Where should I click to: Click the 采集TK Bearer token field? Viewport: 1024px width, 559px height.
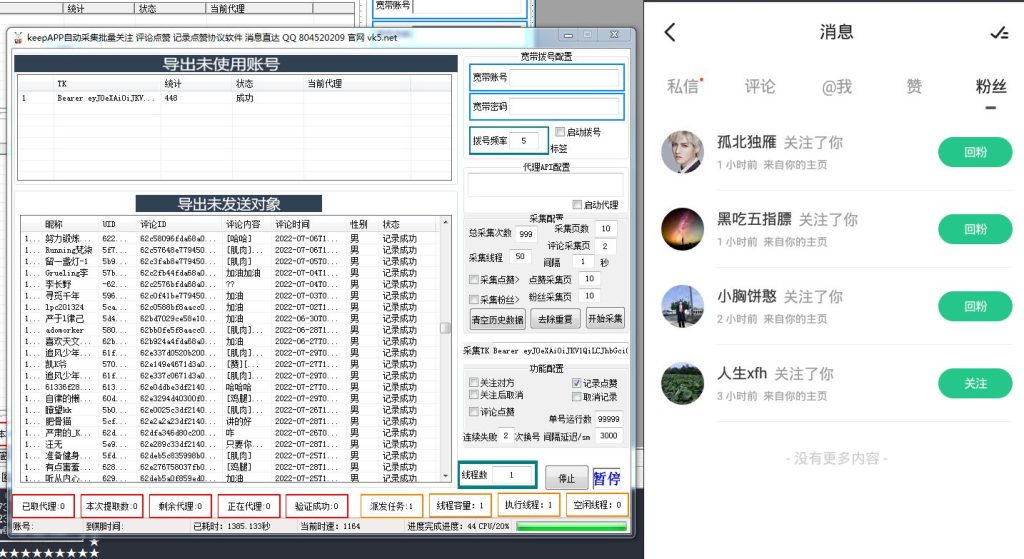pyautogui.click(x=560, y=351)
